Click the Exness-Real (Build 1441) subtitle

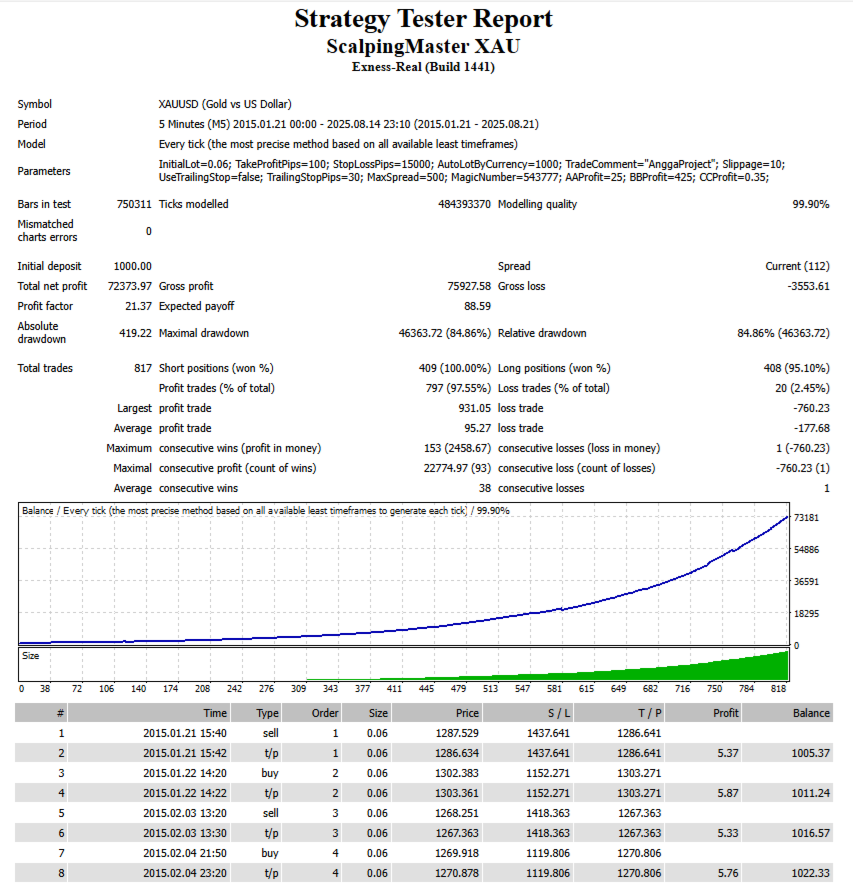(x=423, y=67)
